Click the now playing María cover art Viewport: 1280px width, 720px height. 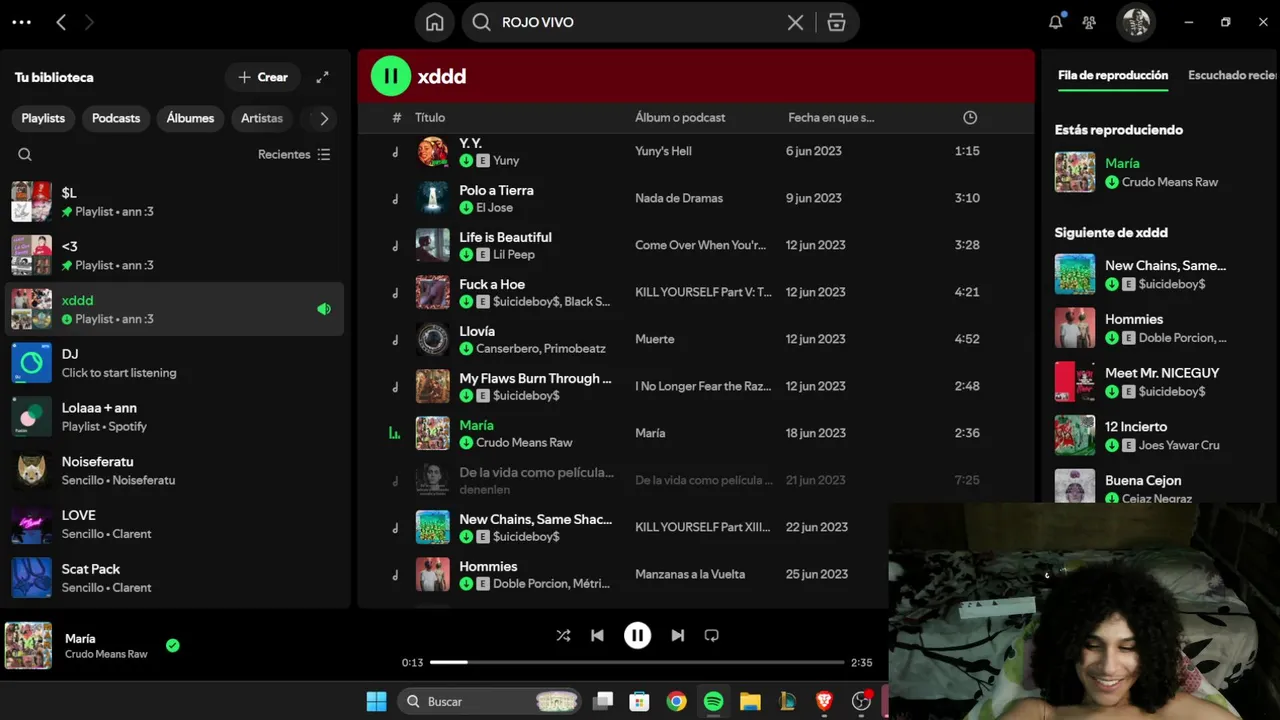(x=28, y=646)
